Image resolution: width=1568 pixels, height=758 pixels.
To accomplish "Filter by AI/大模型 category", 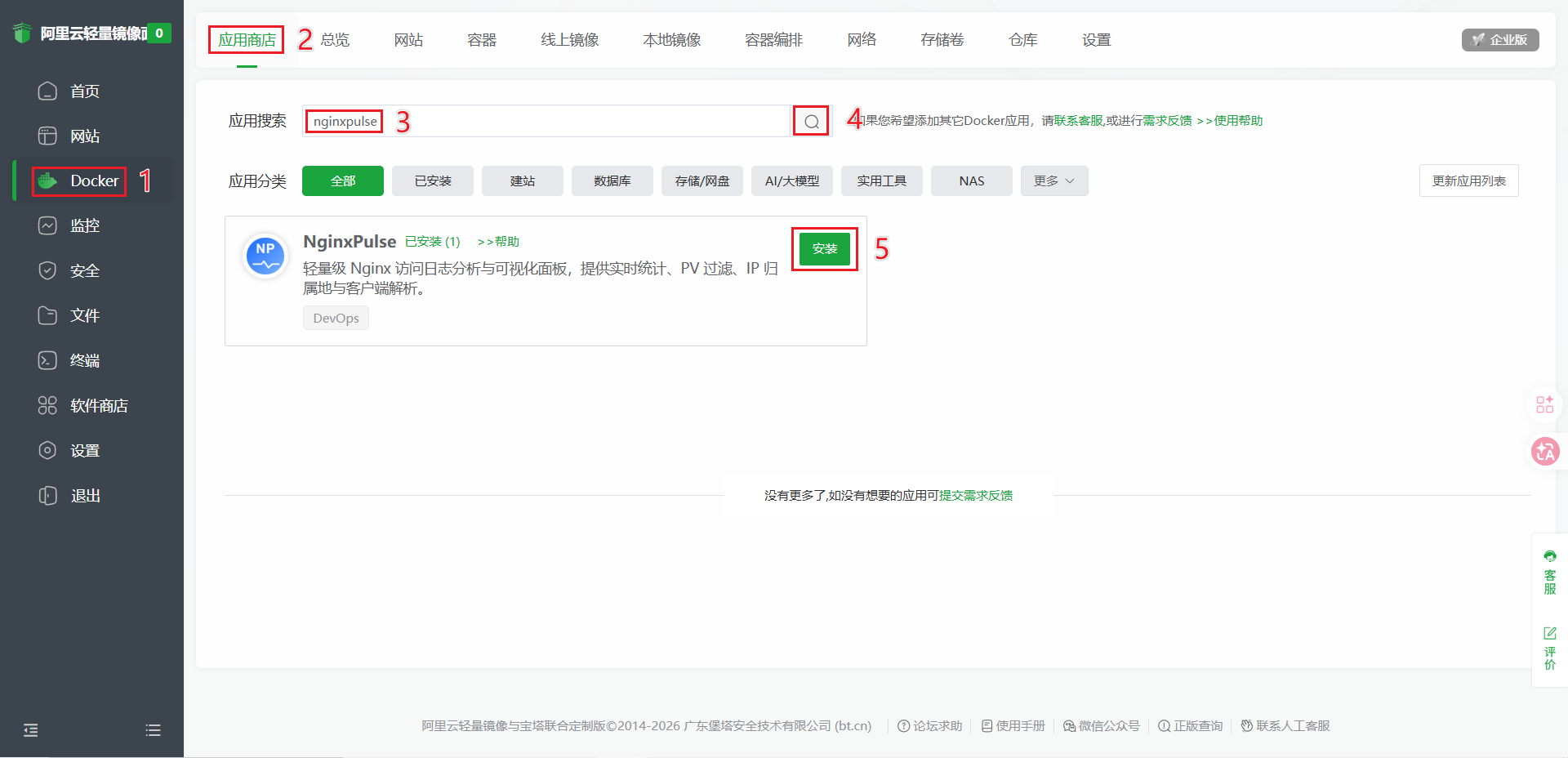I will (x=792, y=181).
